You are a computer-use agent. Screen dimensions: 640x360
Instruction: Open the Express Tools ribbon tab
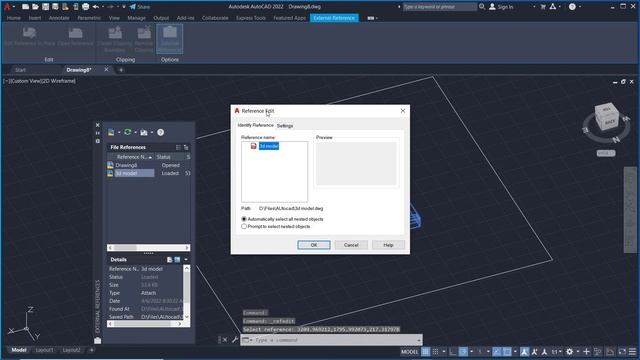tap(251, 18)
